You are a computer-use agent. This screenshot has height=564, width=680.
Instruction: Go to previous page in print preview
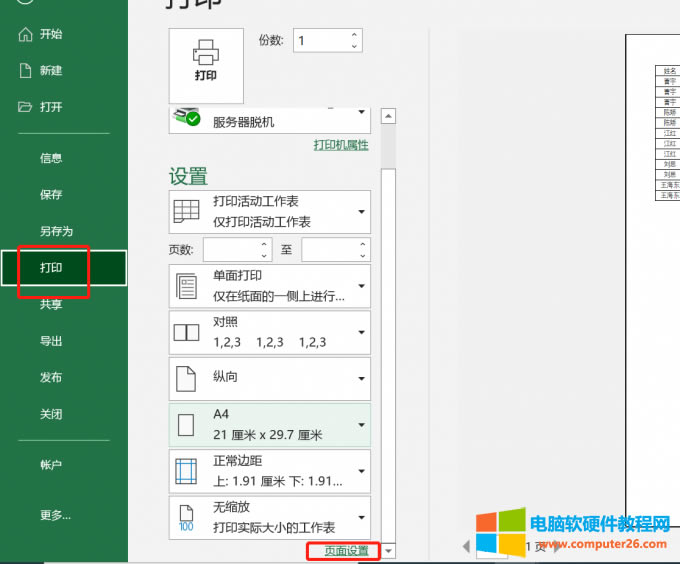pyautogui.click(x=467, y=546)
